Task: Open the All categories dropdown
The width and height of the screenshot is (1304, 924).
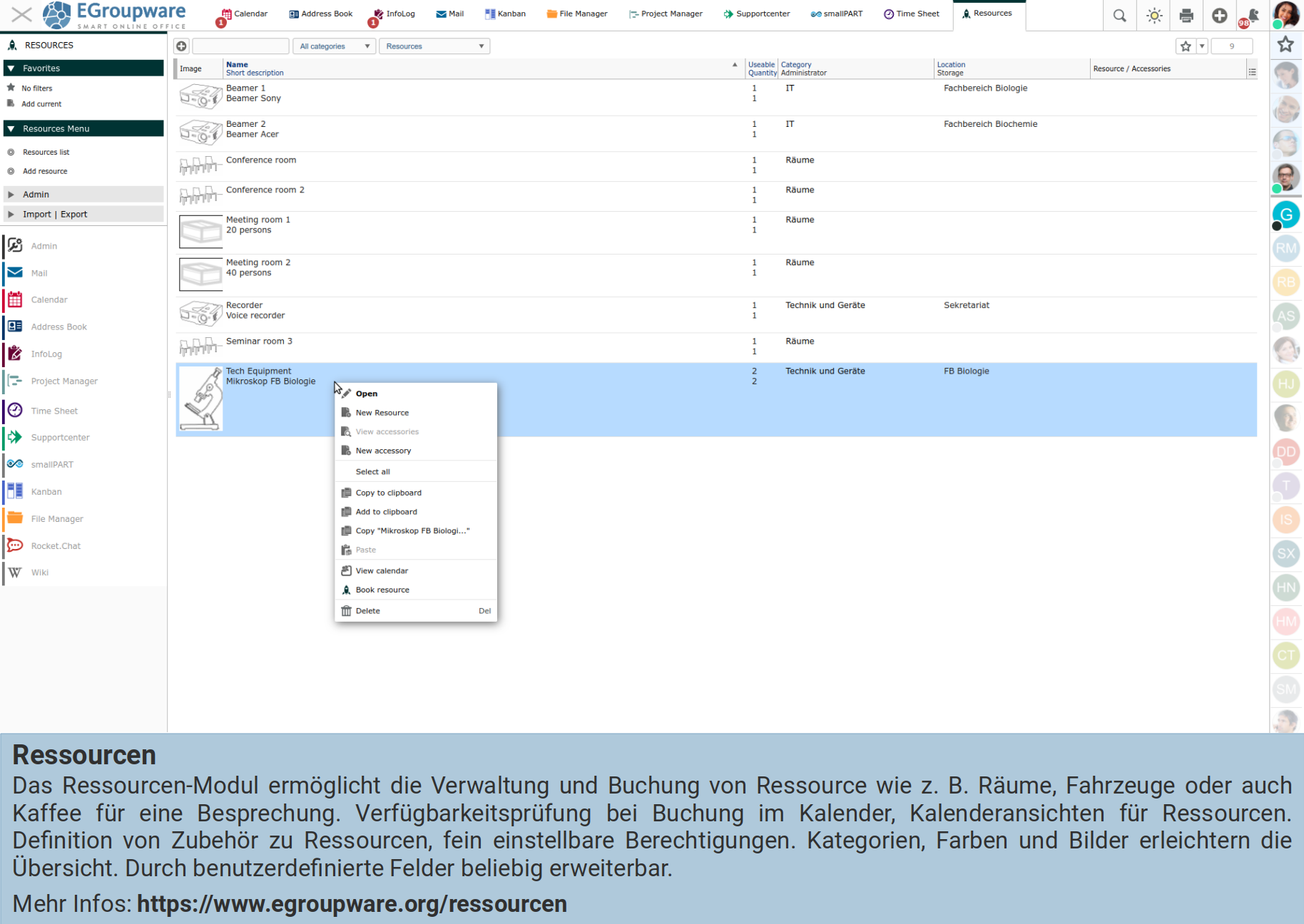Action: click(334, 46)
